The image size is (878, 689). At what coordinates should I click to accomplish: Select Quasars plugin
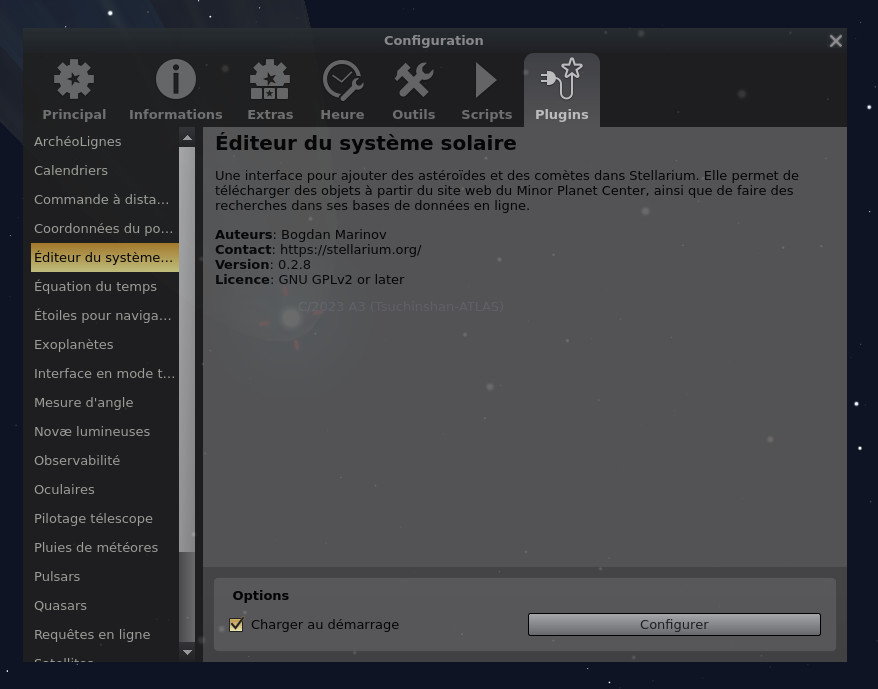coord(105,606)
